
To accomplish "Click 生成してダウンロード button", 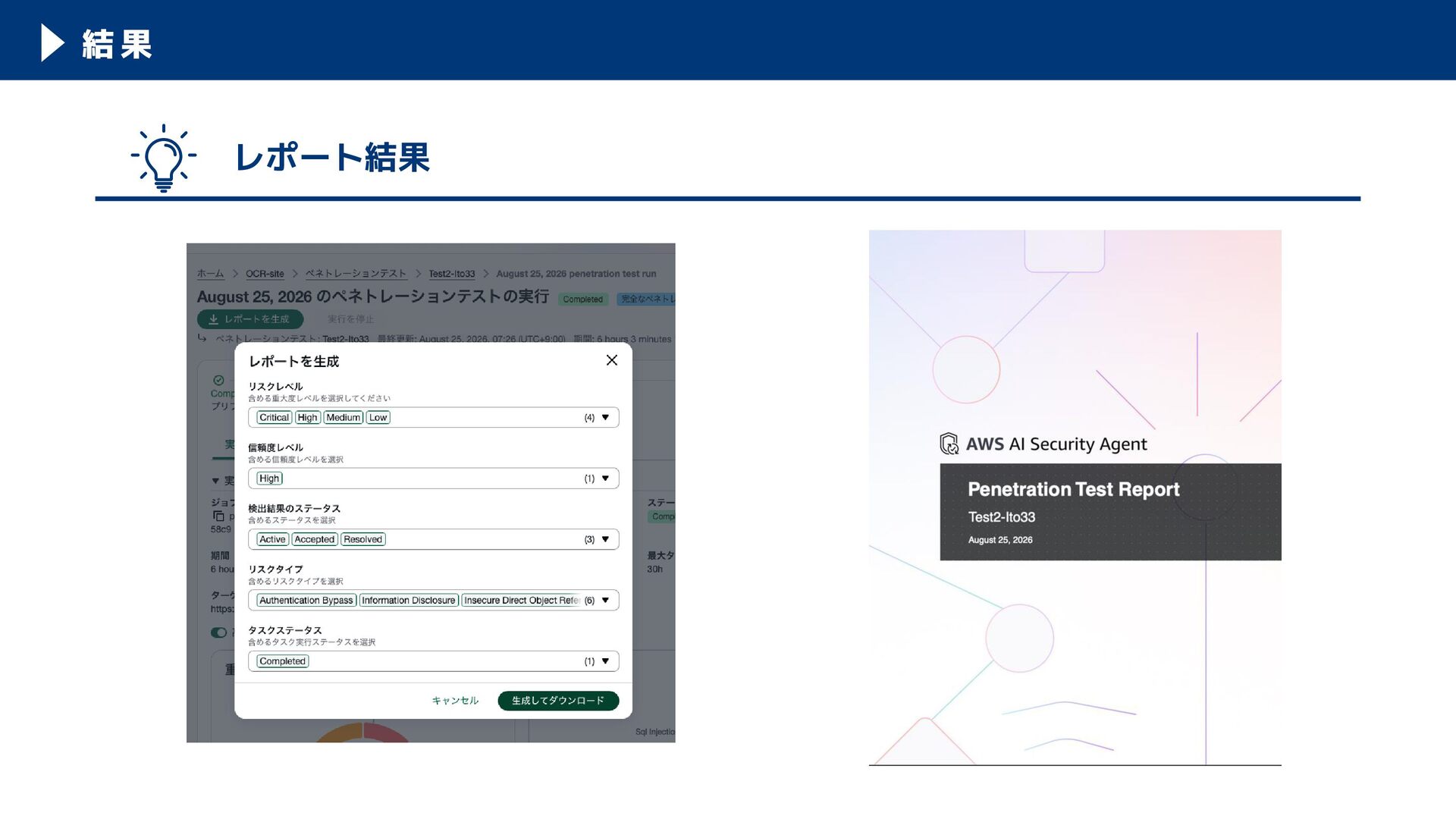I will click(558, 701).
